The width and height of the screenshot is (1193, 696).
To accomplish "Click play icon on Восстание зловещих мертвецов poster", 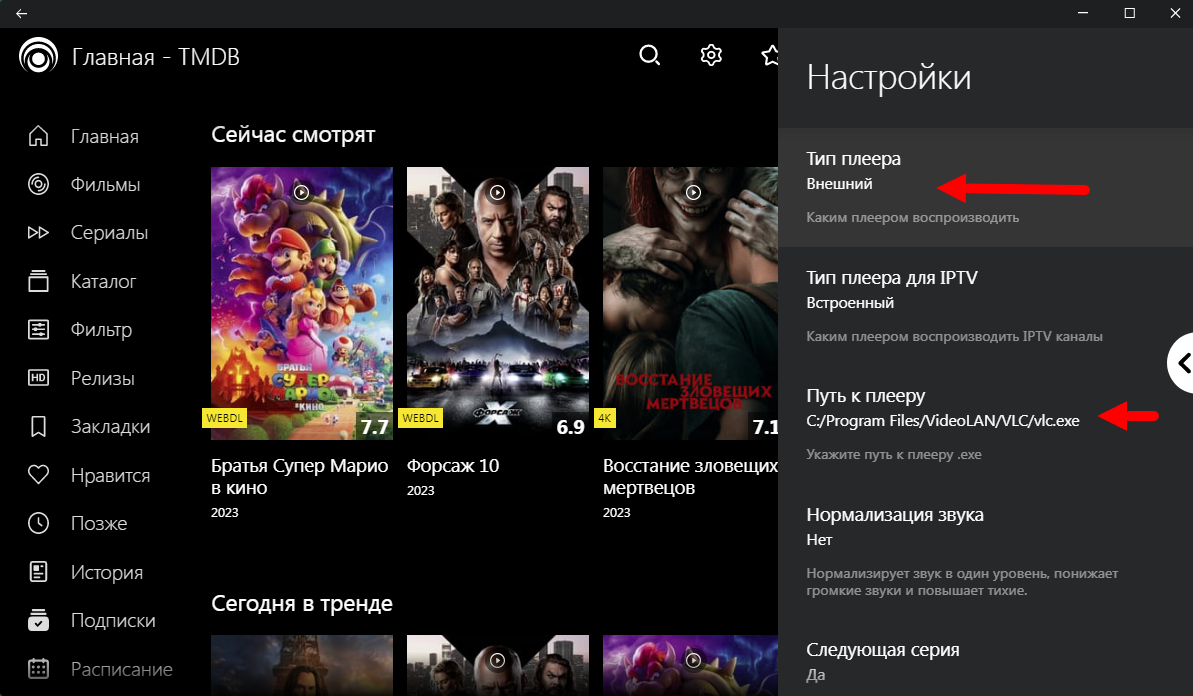I will pos(694,192).
